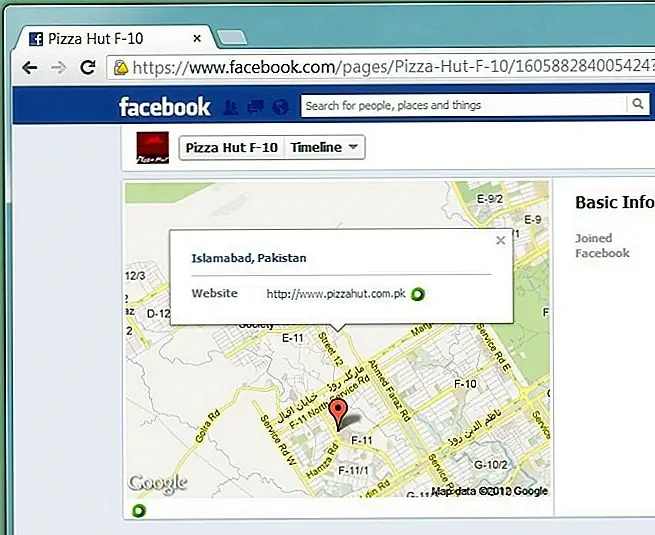Click the Islamabad, Pakistan location link
The height and width of the screenshot is (535, 655).
pyautogui.click(x=248, y=258)
